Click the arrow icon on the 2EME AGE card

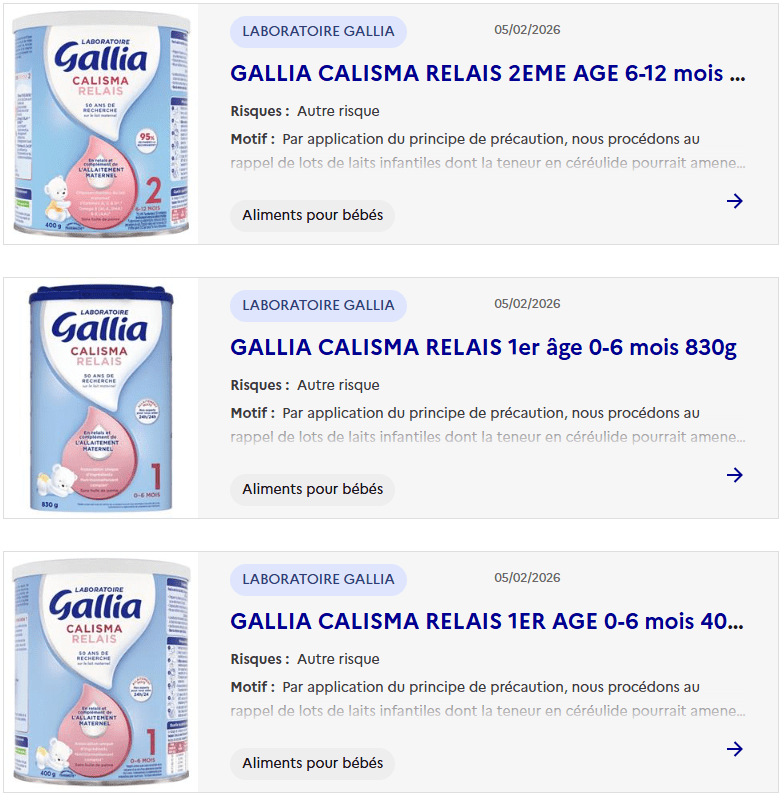pyautogui.click(x=734, y=201)
